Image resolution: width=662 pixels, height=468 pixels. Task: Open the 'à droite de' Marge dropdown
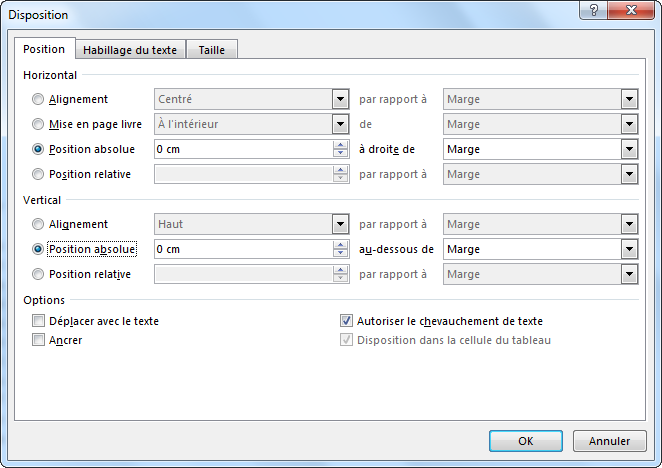pos(628,149)
